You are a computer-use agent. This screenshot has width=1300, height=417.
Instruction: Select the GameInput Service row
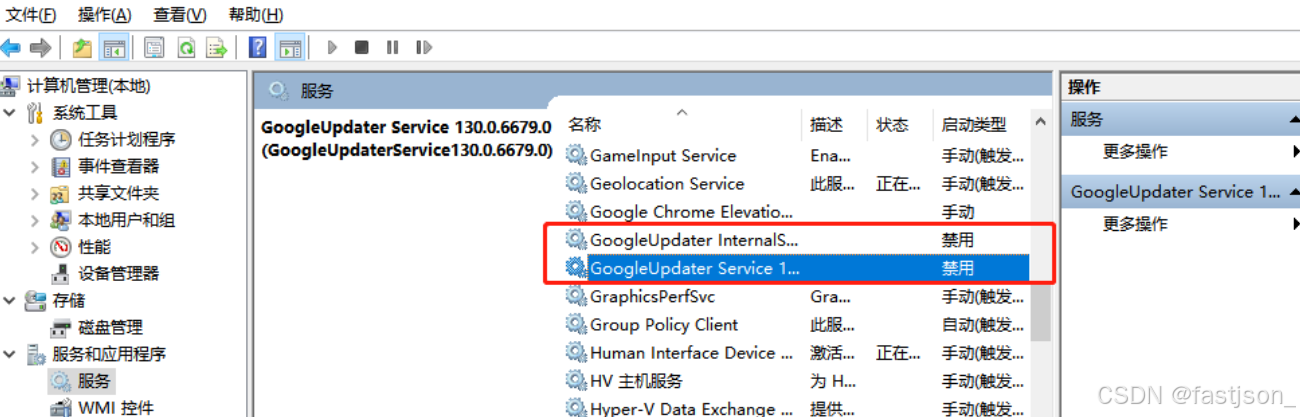tap(796, 156)
